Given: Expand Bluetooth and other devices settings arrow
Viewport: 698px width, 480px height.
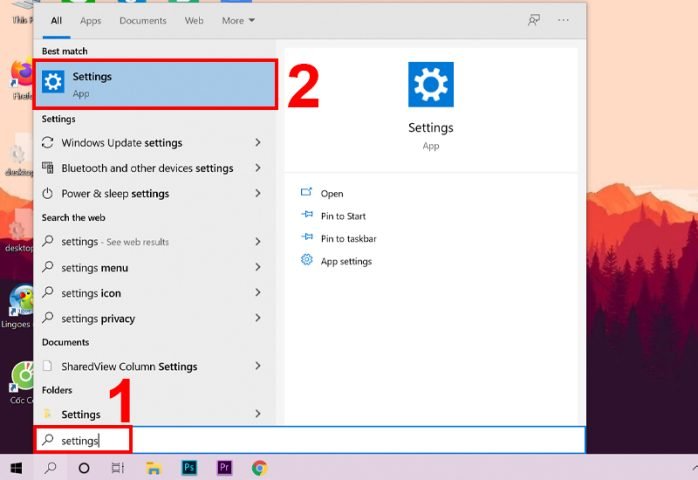Looking at the screenshot, I should click(258, 168).
